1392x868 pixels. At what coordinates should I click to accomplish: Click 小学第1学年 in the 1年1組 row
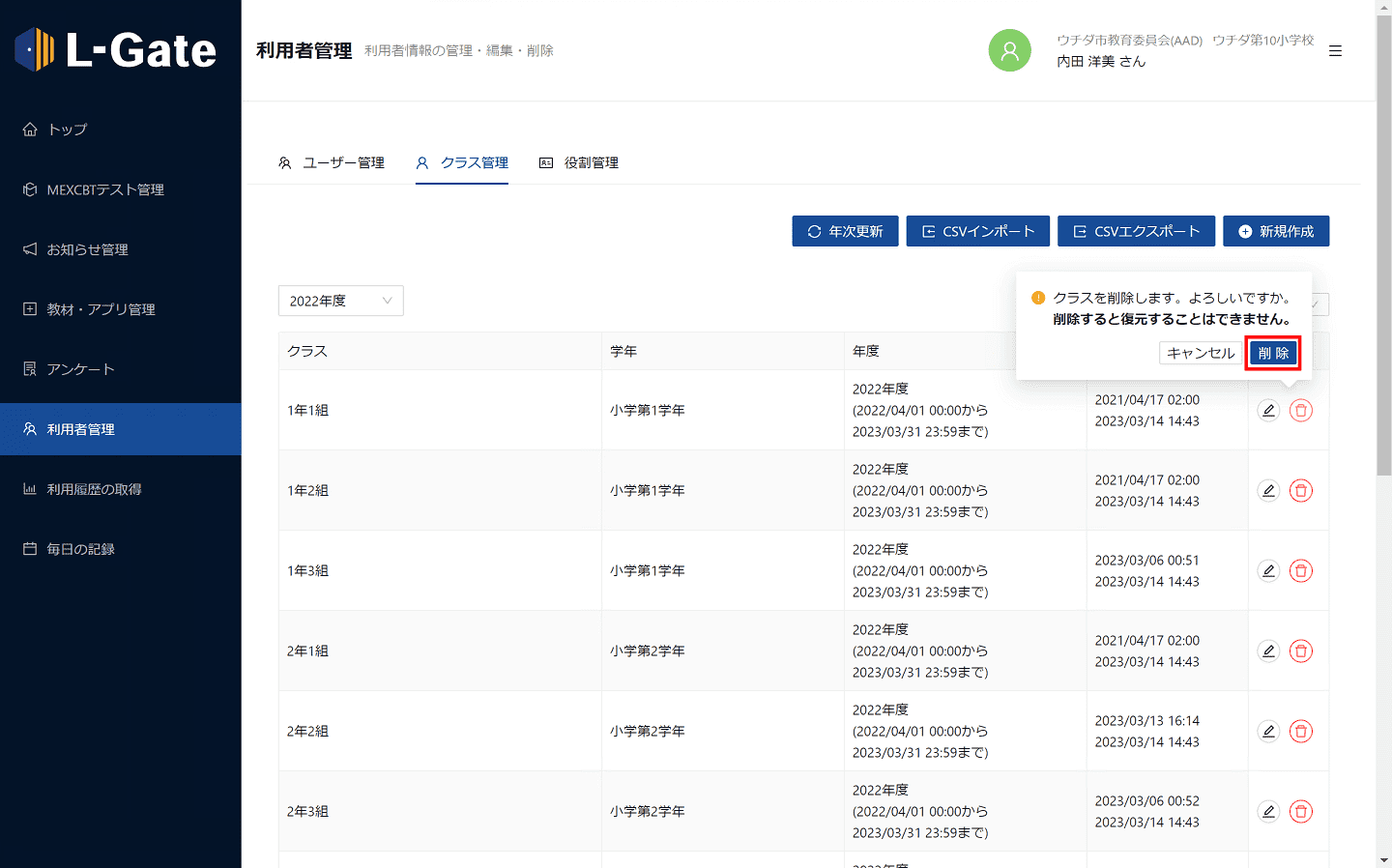point(648,410)
